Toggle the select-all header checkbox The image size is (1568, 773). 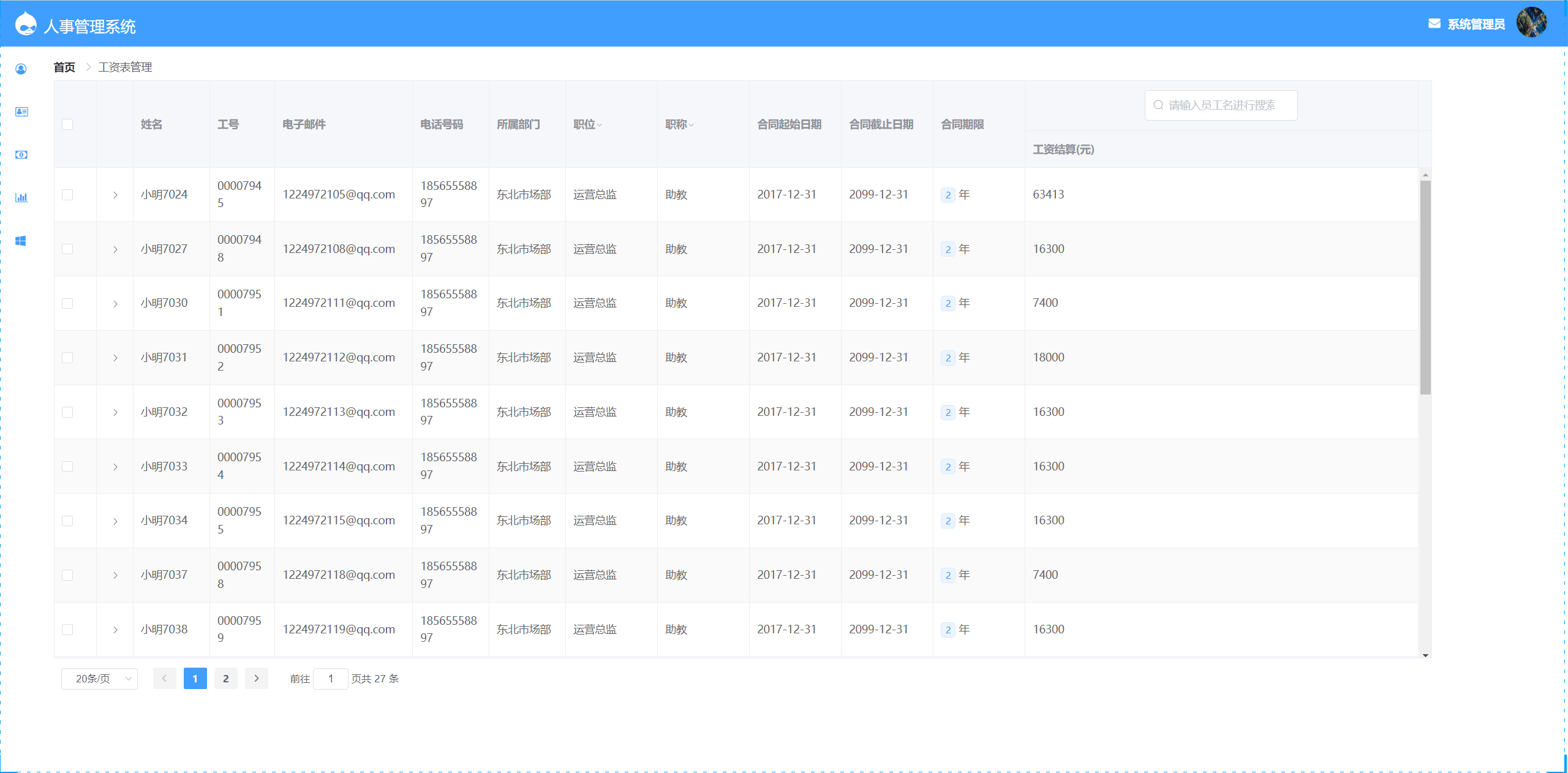coord(67,124)
